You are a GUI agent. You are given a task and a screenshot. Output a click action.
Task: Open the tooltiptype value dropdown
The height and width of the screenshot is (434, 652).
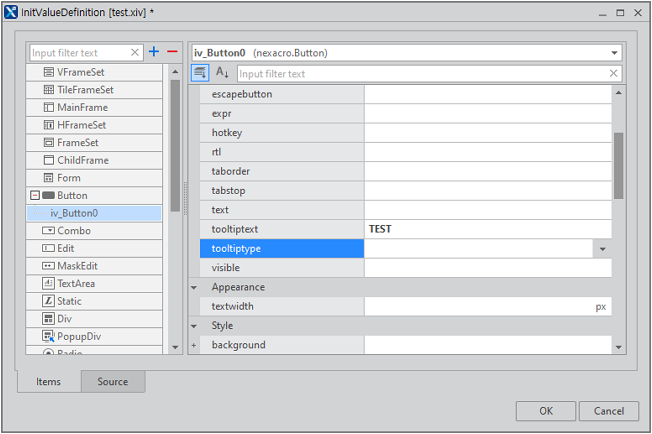[x=602, y=249]
